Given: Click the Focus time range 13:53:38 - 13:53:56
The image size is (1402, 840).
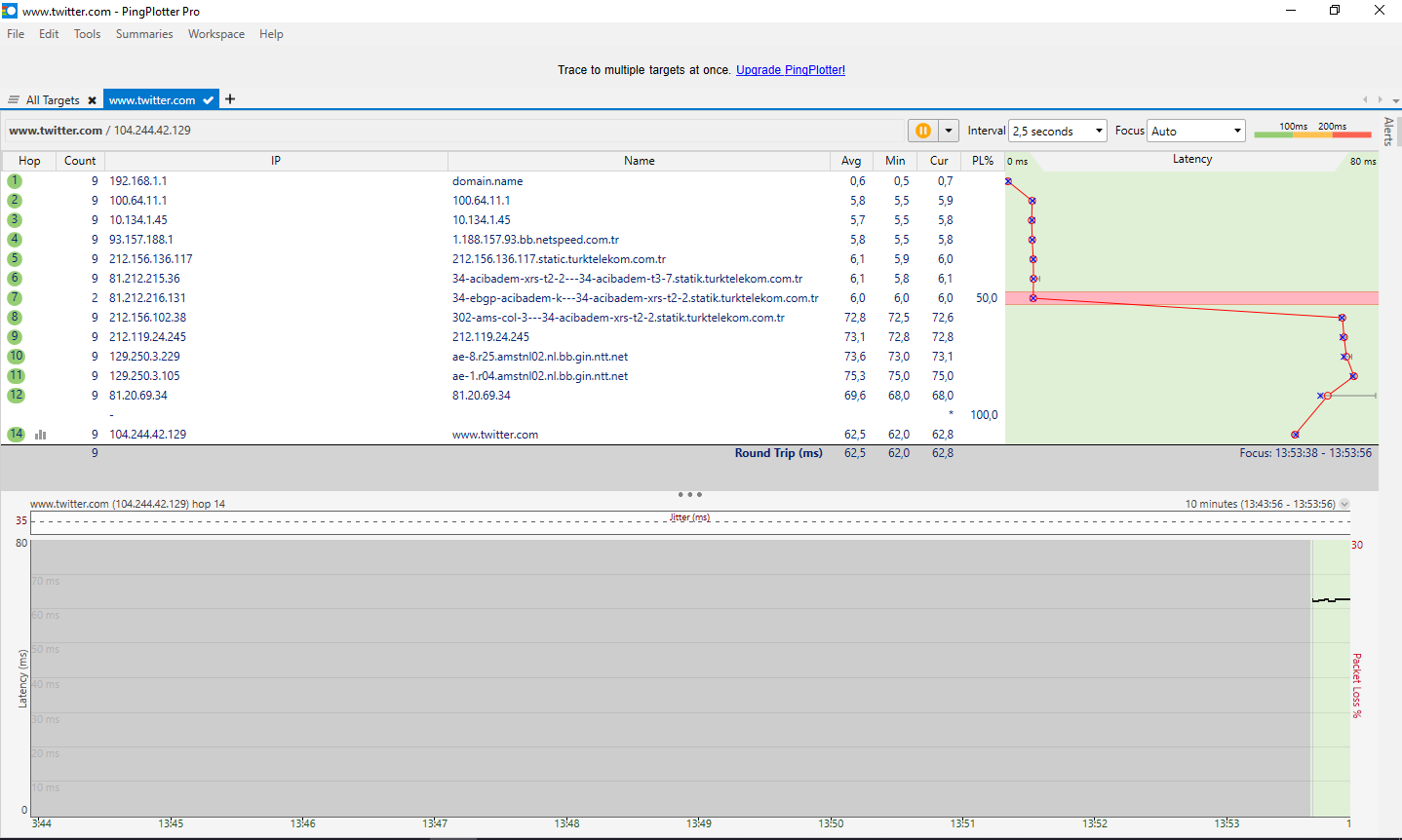Looking at the screenshot, I should coord(1305,453).
